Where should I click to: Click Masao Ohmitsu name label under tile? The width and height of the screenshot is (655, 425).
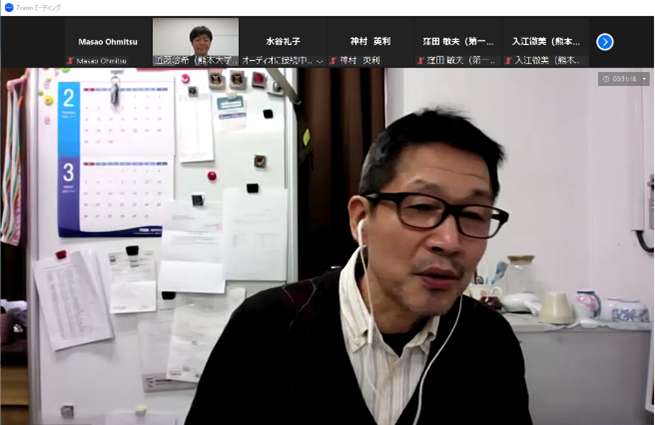coord(103,61)
